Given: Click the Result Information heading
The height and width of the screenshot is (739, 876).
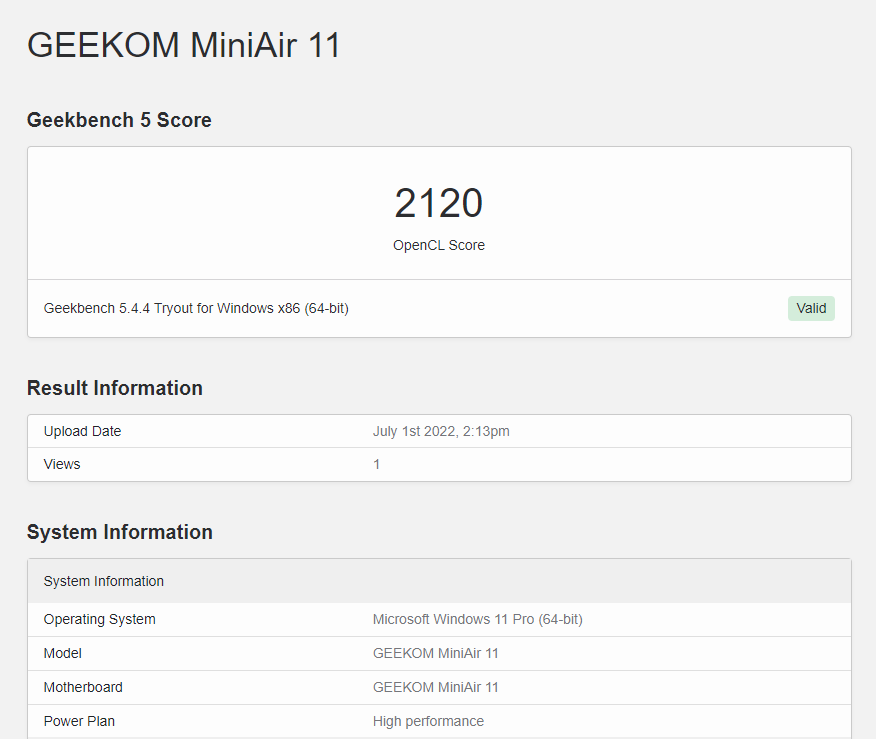Looking at the screenshot, I should pos(115,388).
